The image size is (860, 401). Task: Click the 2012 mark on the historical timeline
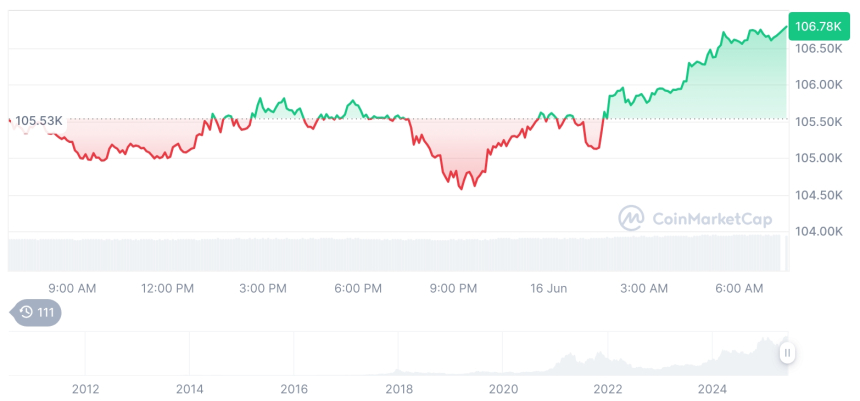pyautogui.click(x=85, y=388)
